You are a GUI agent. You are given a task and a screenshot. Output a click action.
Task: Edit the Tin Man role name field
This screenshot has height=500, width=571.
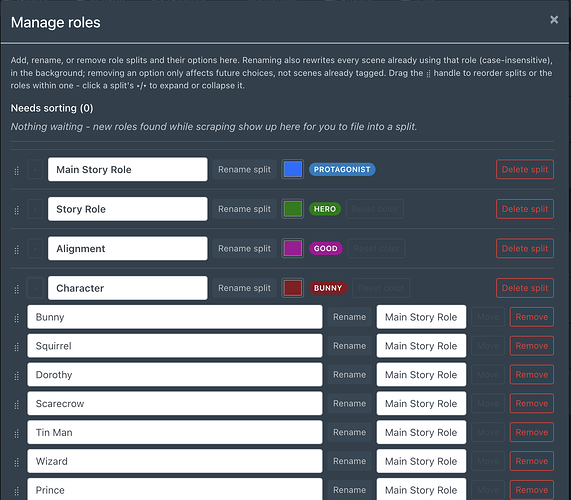[175, 432]
